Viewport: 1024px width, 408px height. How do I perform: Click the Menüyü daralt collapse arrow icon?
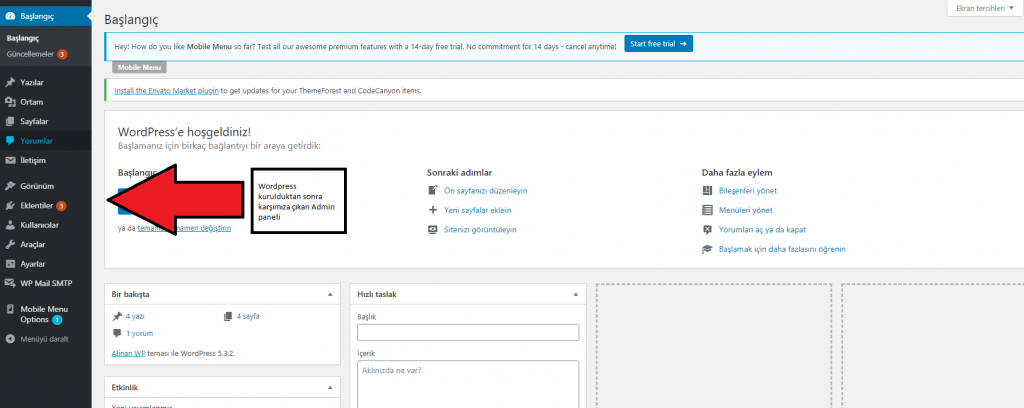[x=10, y=339]
